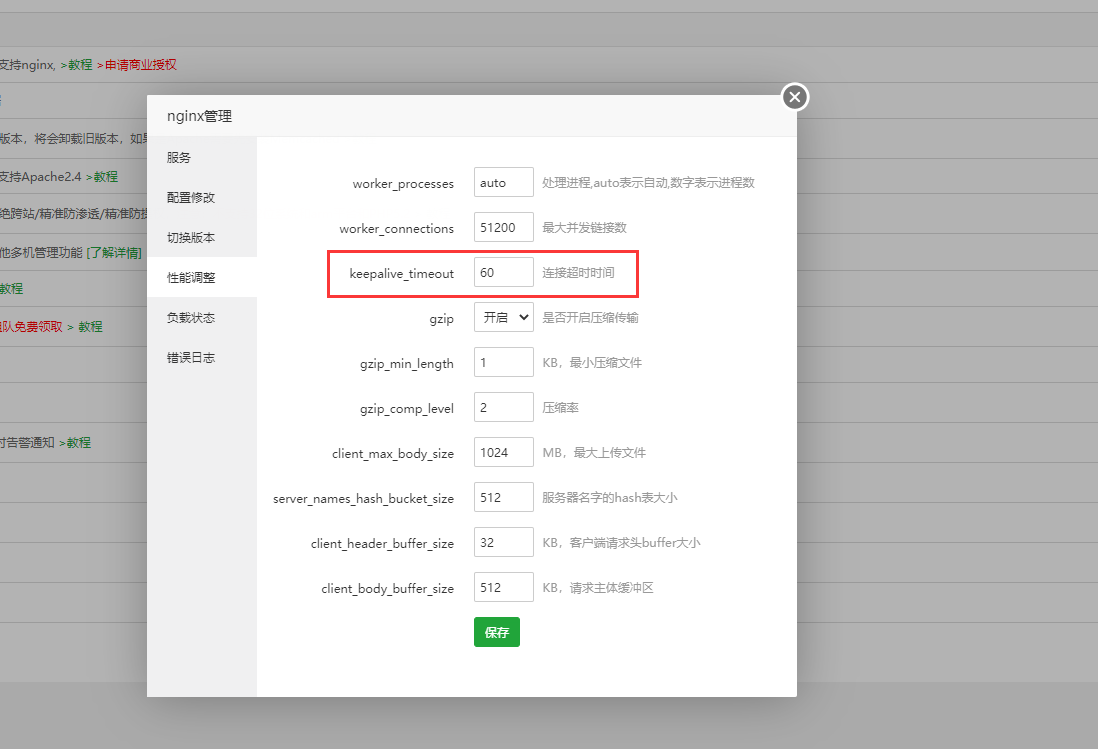Focus the keepalive_timeout input field

503,272
